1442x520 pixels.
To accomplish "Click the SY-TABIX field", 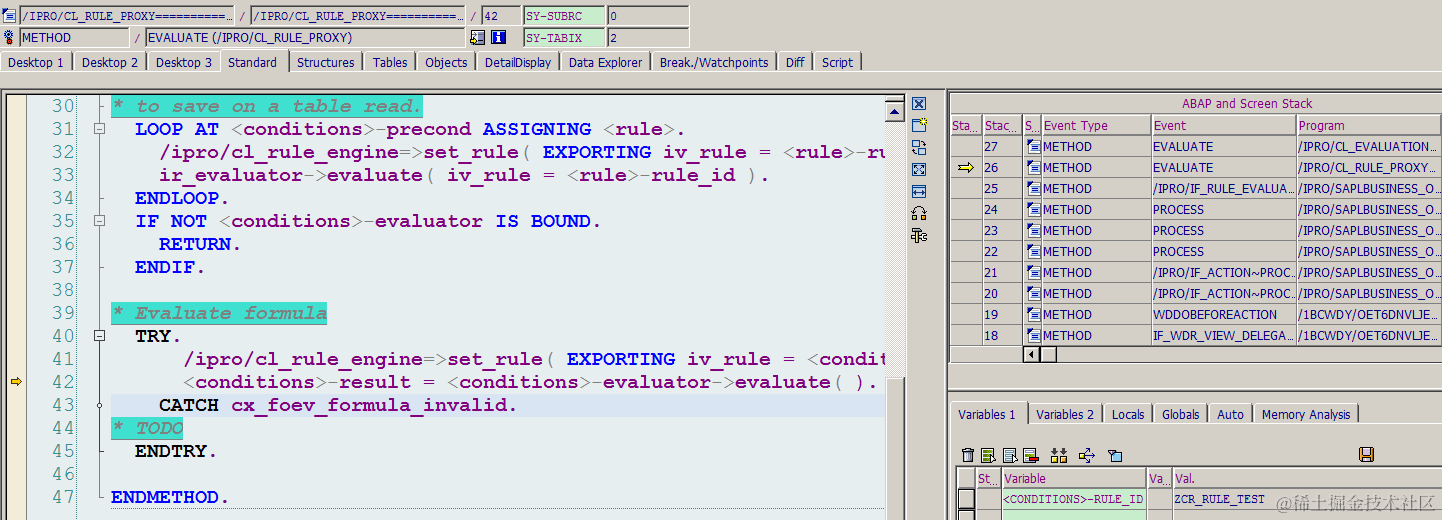I will [564, 38].
